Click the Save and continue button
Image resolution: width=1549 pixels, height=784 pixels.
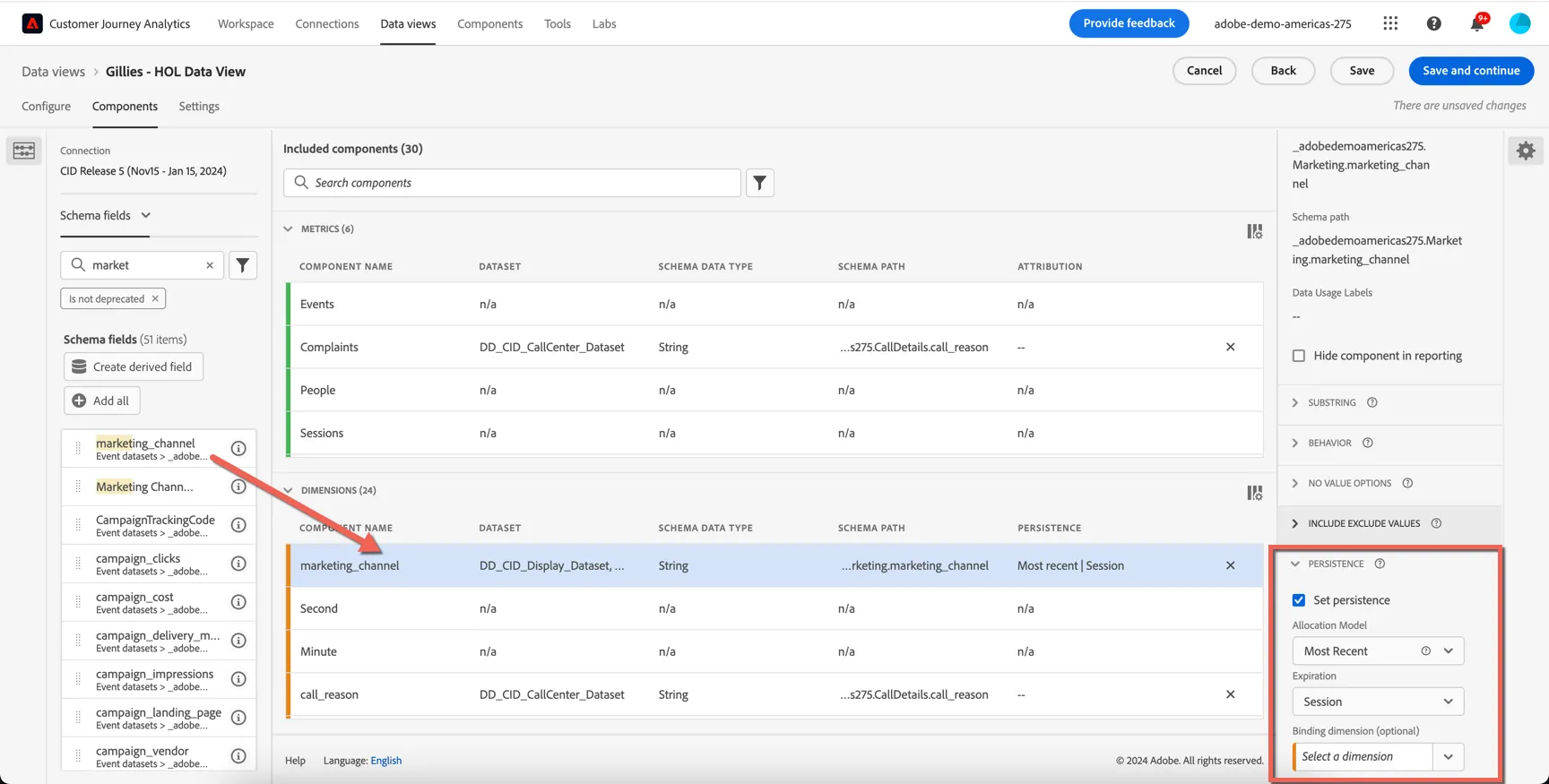pyautogui.click(x=1471, y=71)
